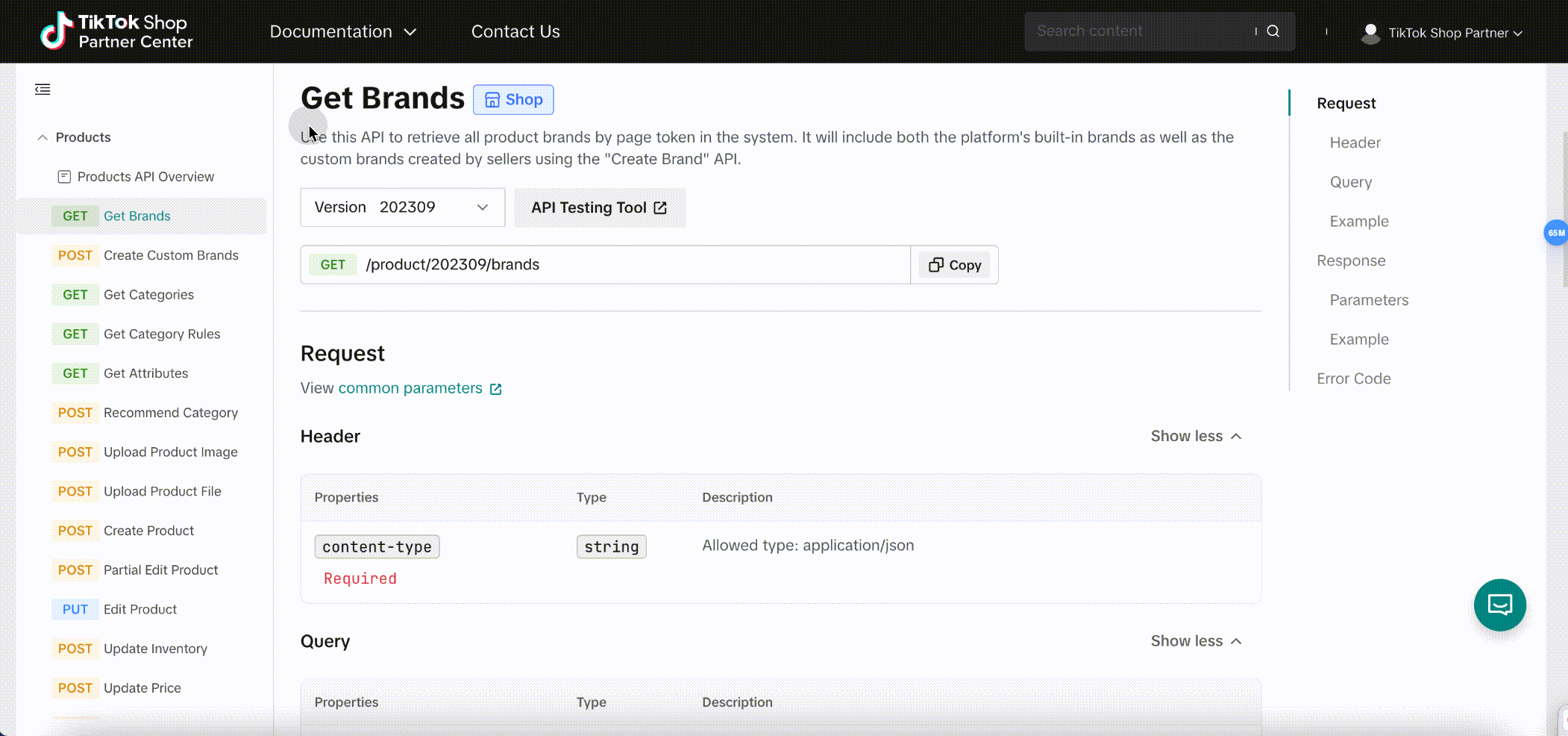Open Products API Overview page
1568x736 pixels.
(145, 177)
